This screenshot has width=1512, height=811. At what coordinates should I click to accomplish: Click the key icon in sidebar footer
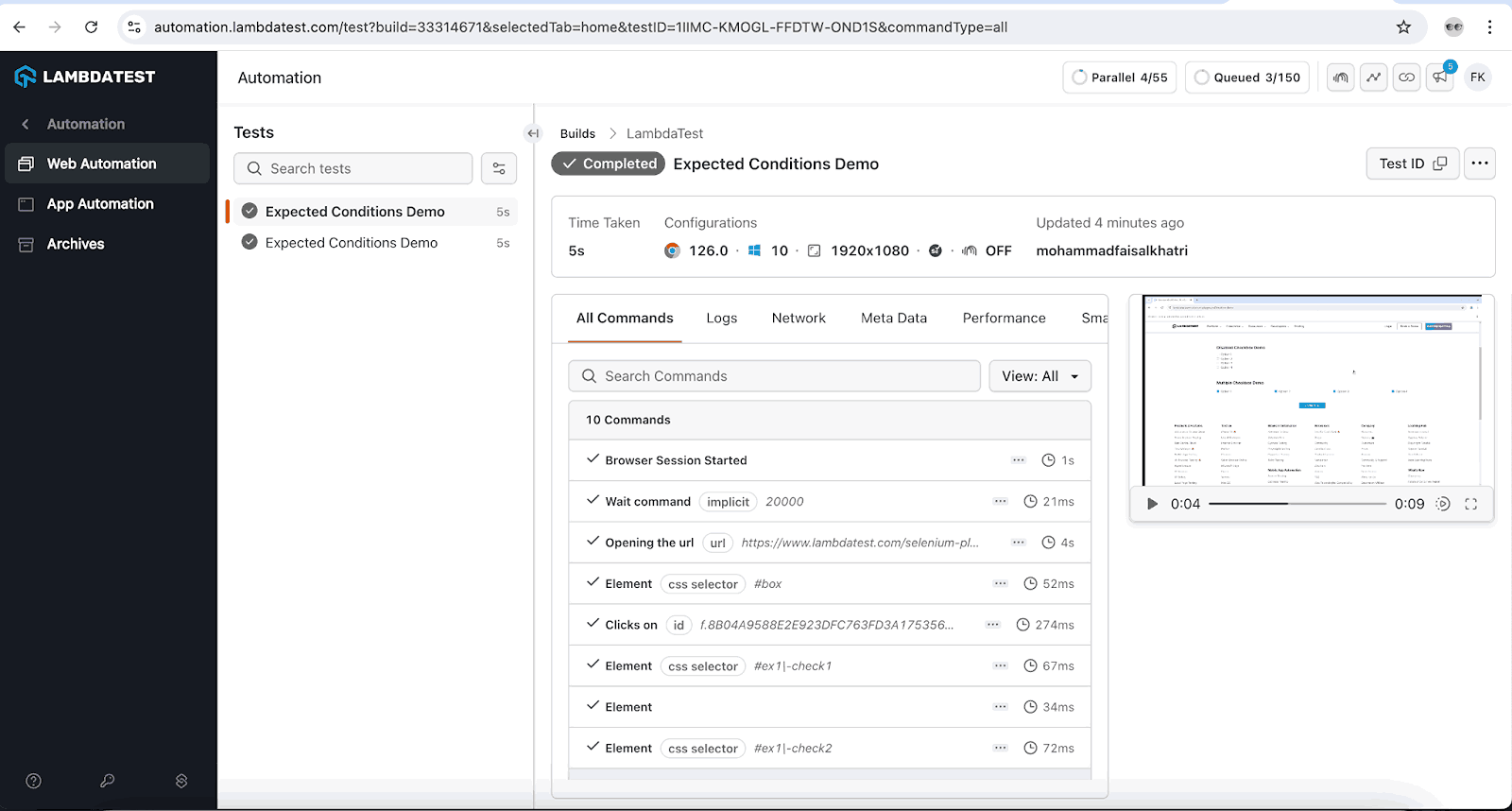108,781
